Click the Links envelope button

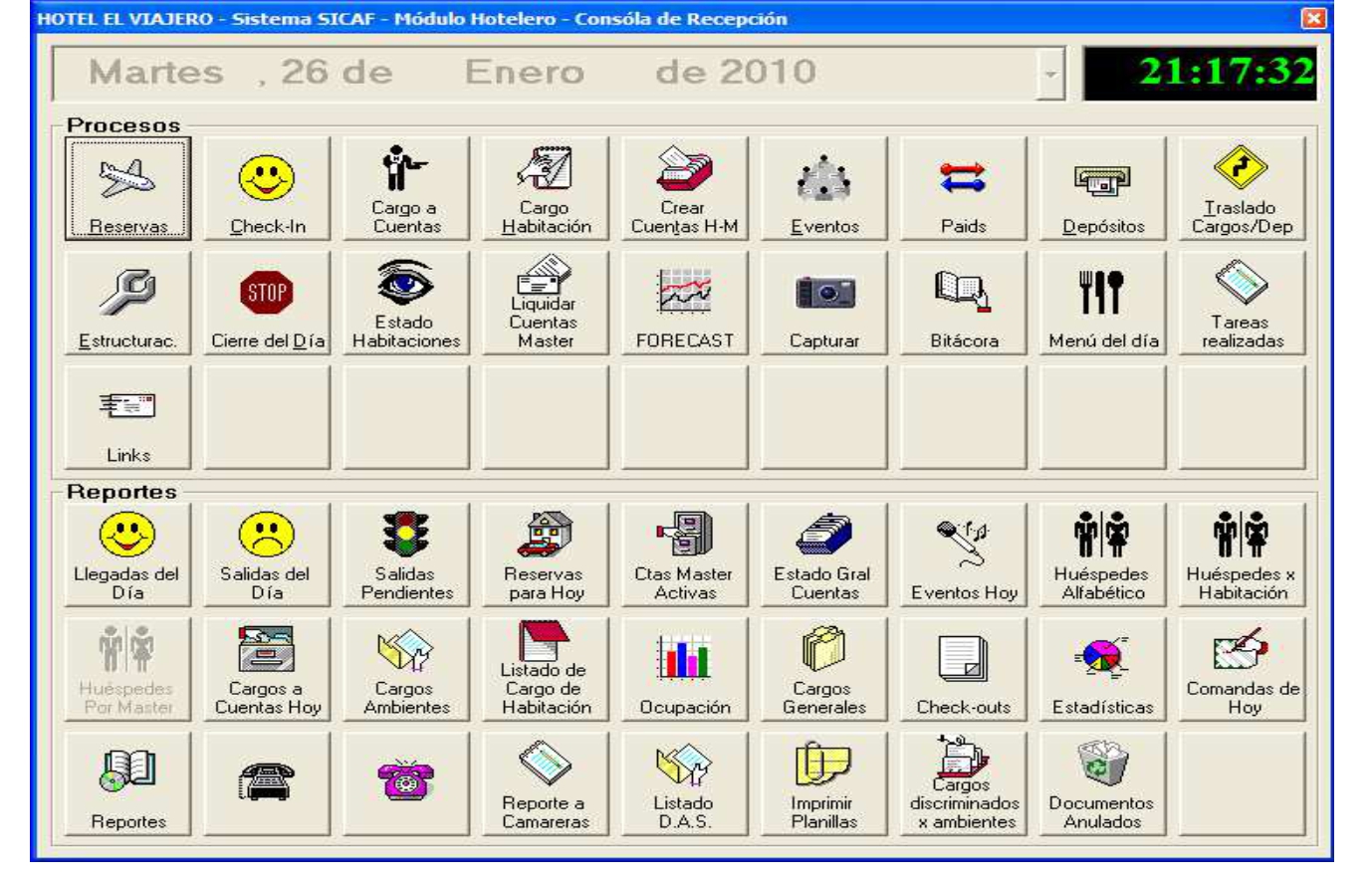click(x=127, y=418)
